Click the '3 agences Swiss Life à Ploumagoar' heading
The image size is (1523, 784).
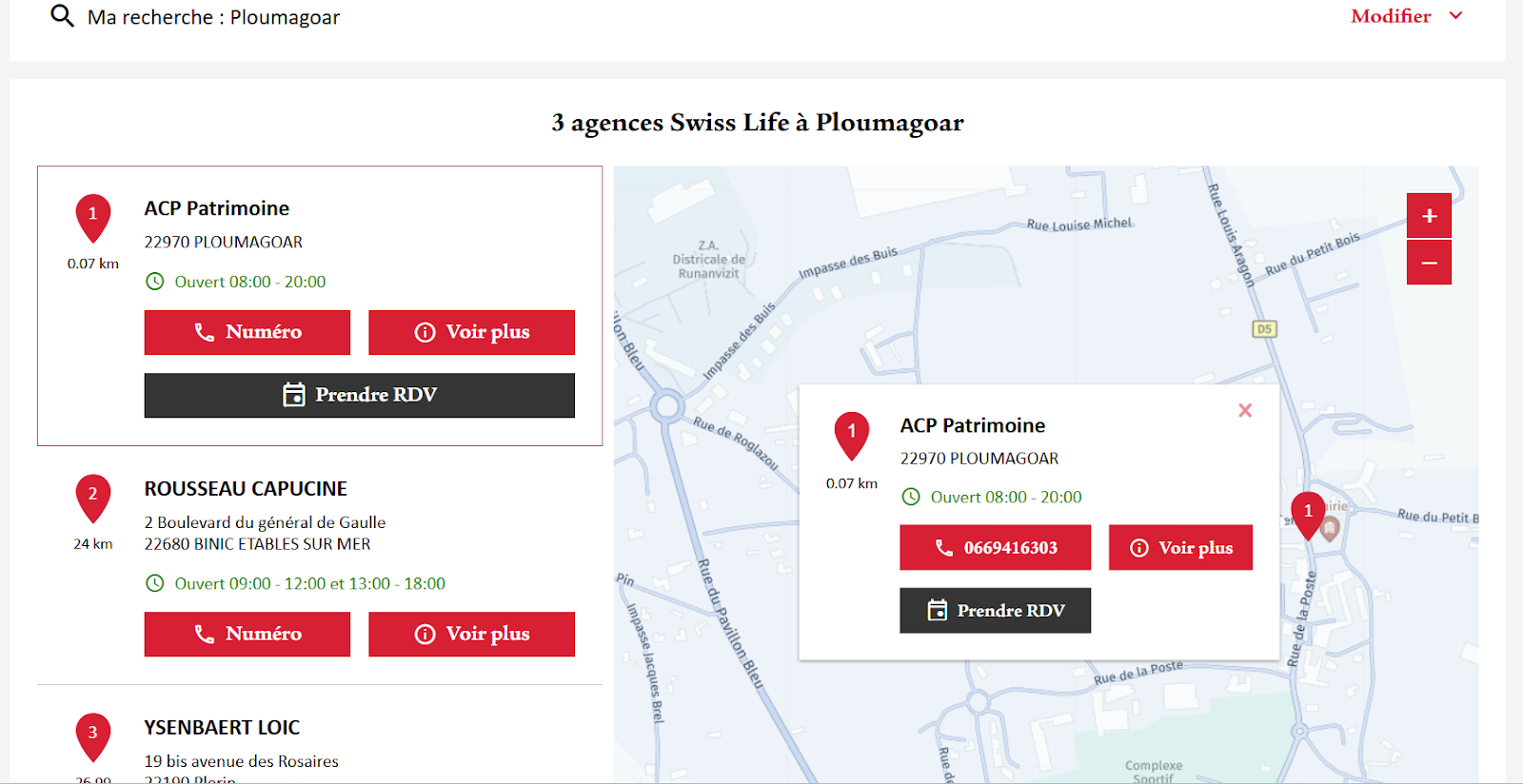coord(758,123)
